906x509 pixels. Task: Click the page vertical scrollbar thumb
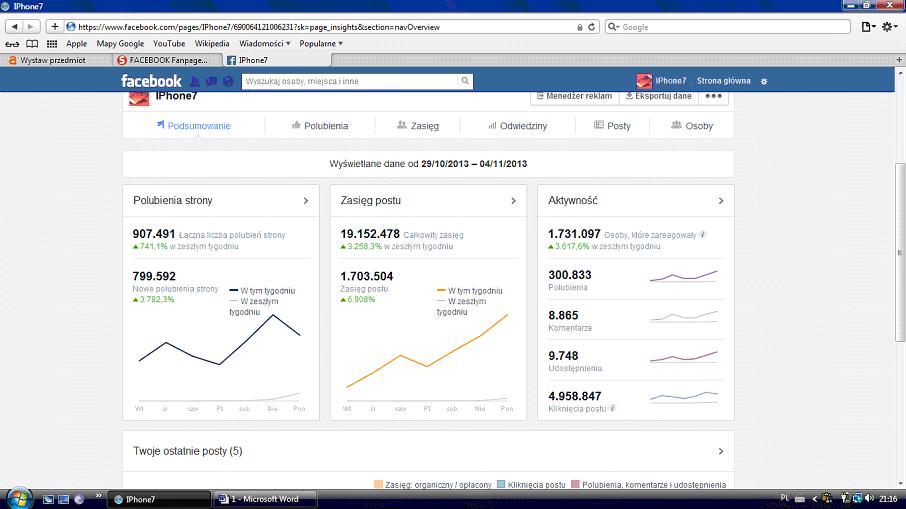(x=900, y=252)
